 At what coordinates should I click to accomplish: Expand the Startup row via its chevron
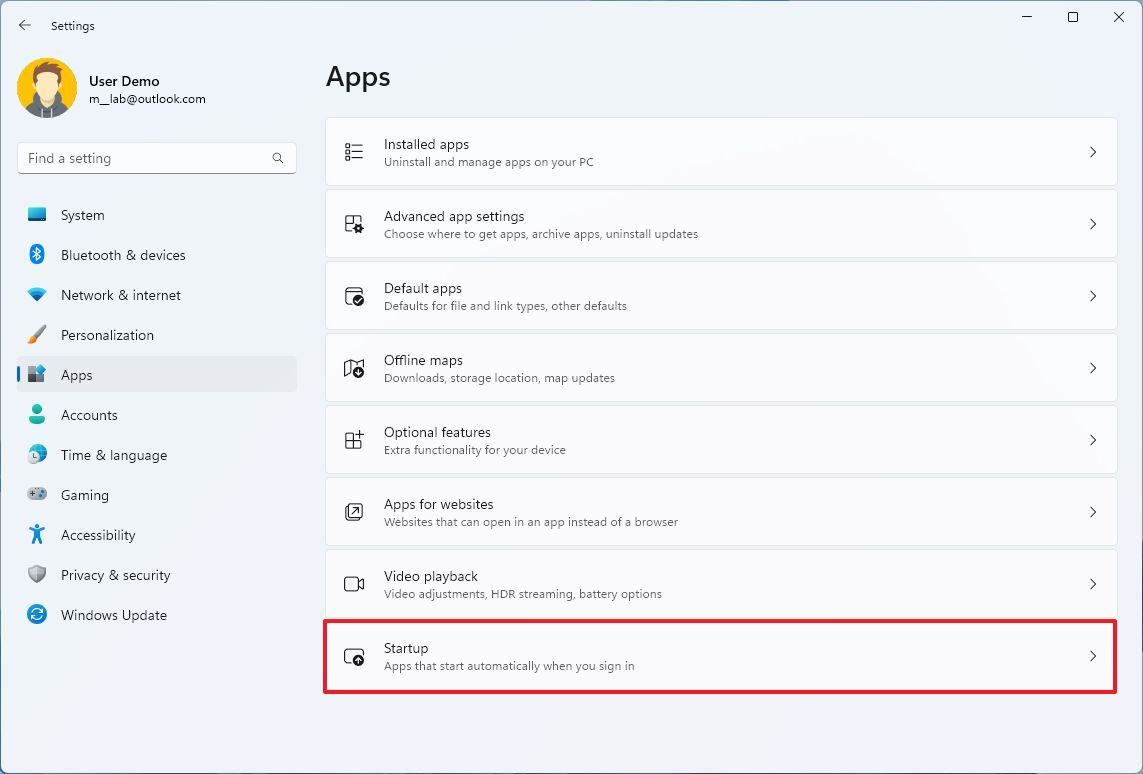tap(1092, 657)
